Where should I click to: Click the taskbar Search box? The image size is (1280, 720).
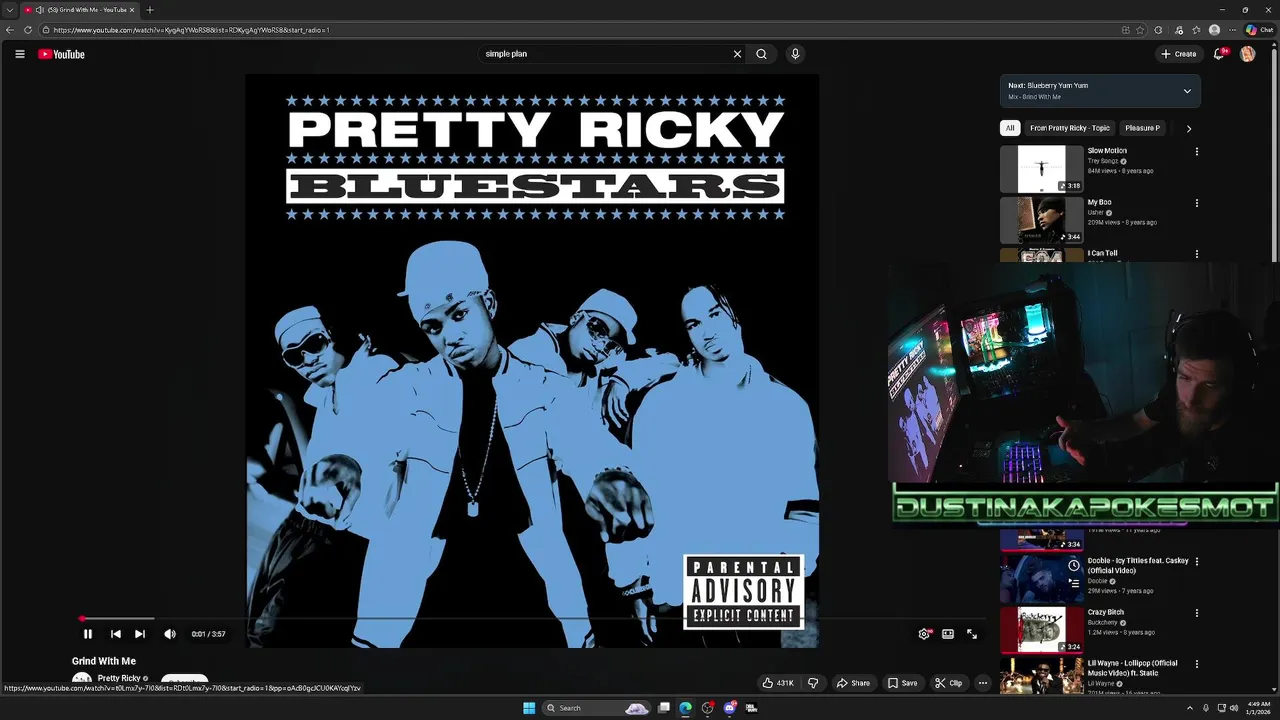point(596,708)
